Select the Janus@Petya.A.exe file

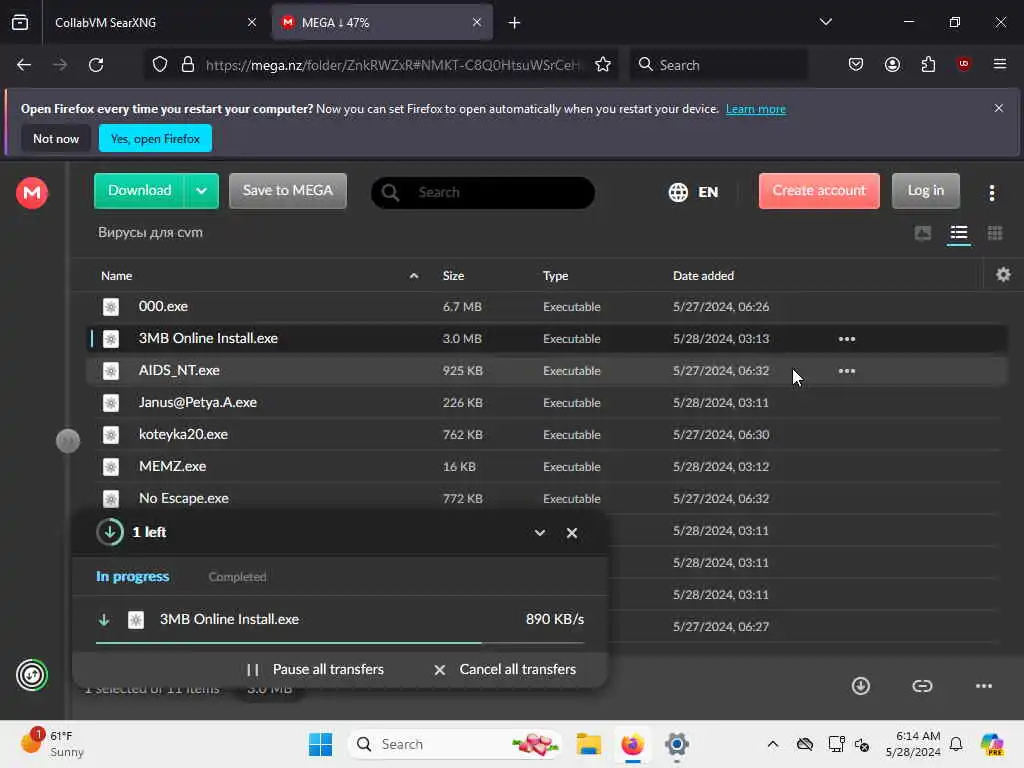click(x=546, y=403)
